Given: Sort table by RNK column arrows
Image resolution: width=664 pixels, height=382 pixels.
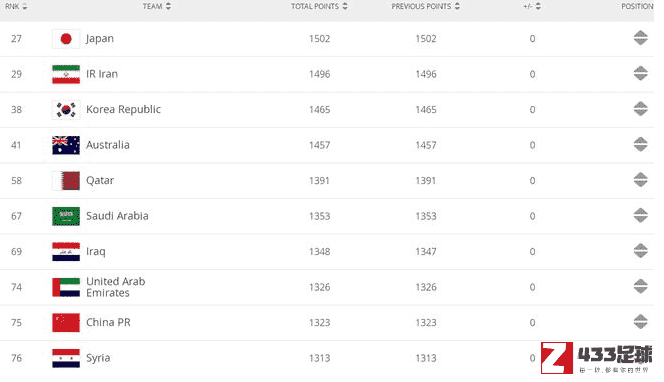Looking at the screenshot, I should point(25,6).
